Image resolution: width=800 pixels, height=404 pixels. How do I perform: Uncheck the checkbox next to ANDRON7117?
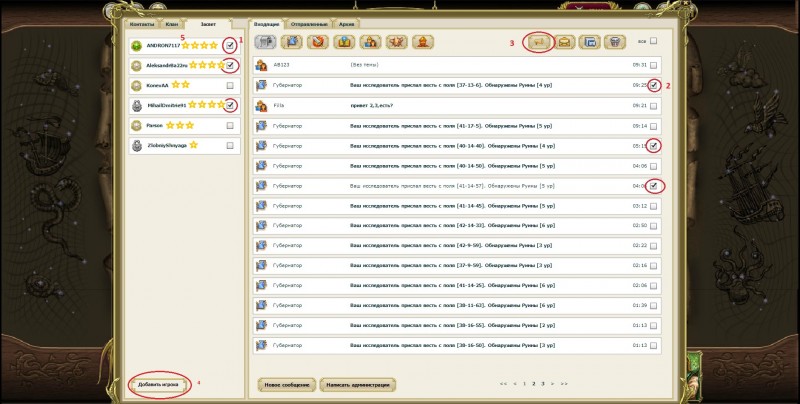231,45
